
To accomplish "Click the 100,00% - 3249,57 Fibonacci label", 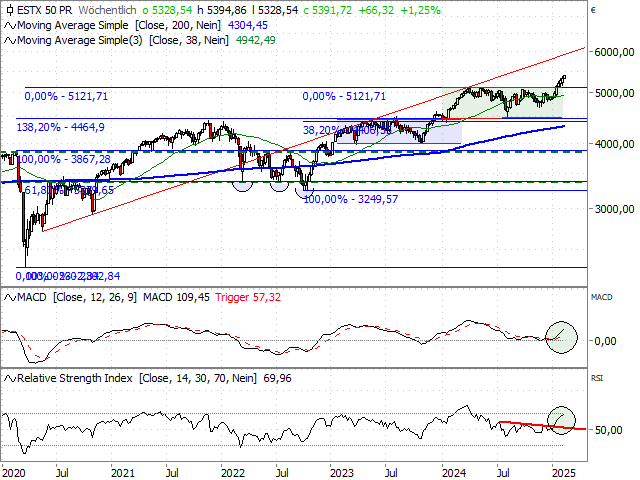I will (351, 199).
